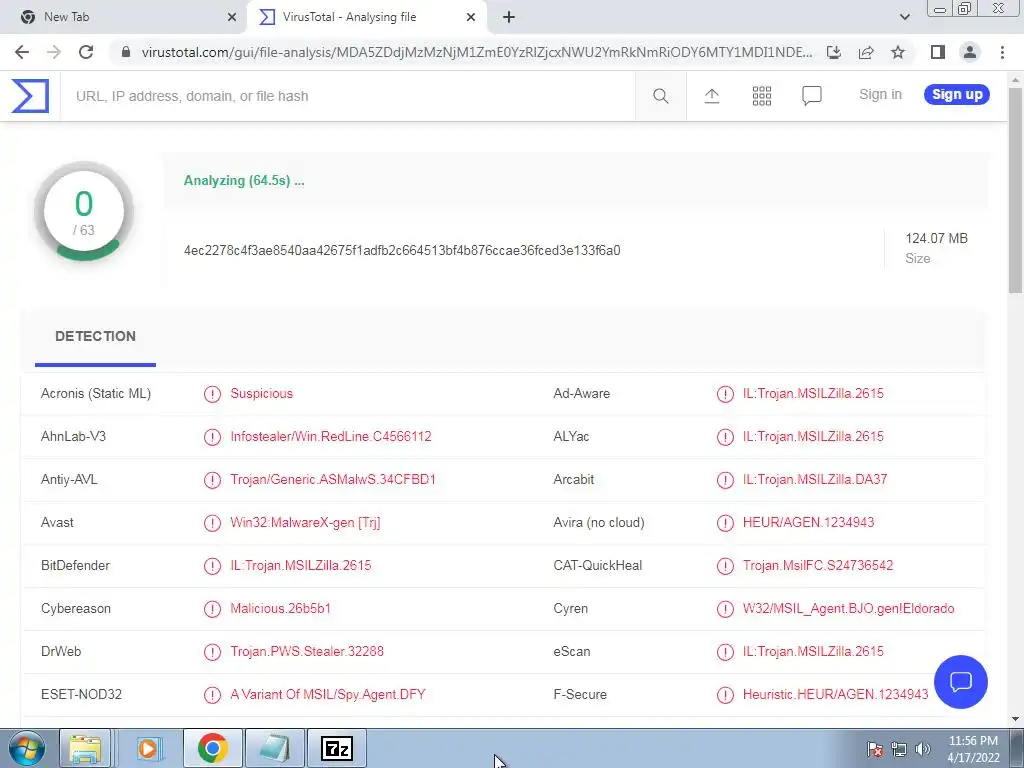1024x768 pixels.
Task: Close the New Tab tab
Action: point(232,17)
